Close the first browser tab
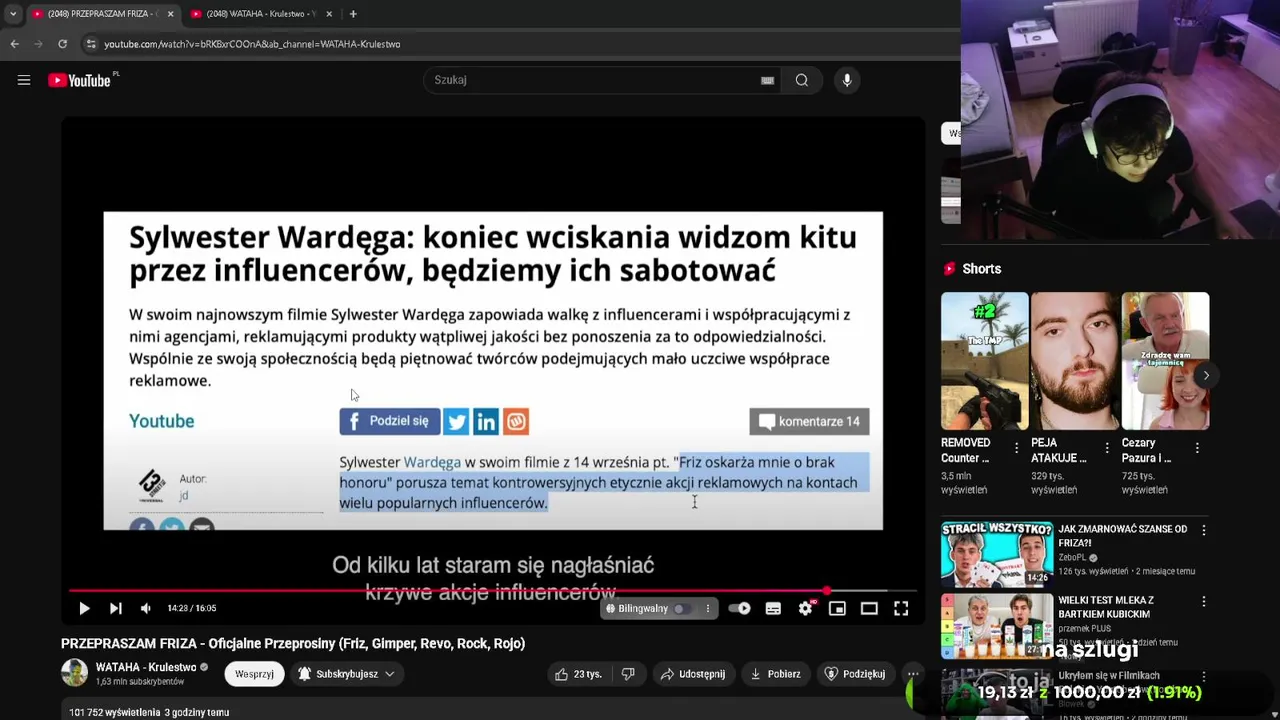The image size is (1280, 720). click(x=170, y=14)
